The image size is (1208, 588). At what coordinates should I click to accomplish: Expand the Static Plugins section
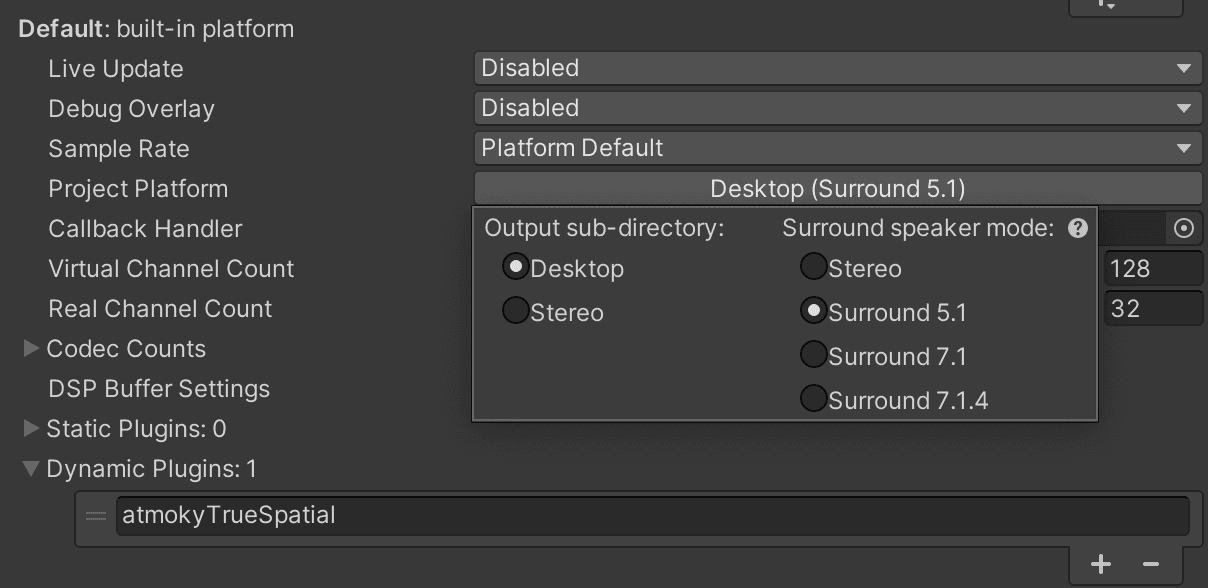[x=33, y=428]
